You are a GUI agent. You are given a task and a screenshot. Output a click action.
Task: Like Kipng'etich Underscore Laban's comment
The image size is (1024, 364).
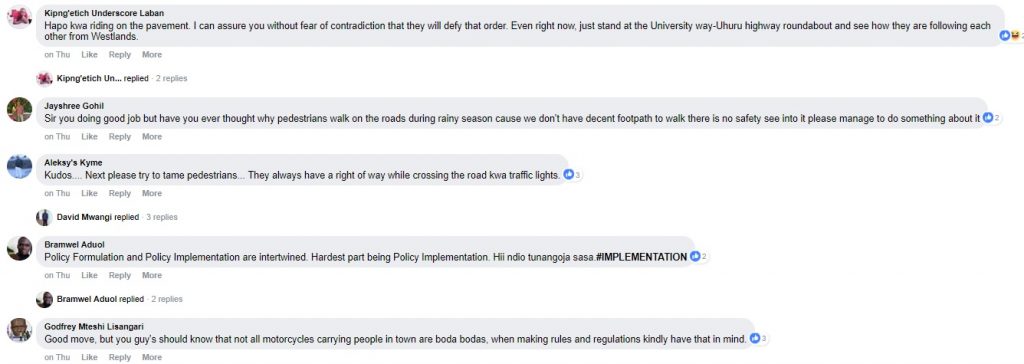89,55
